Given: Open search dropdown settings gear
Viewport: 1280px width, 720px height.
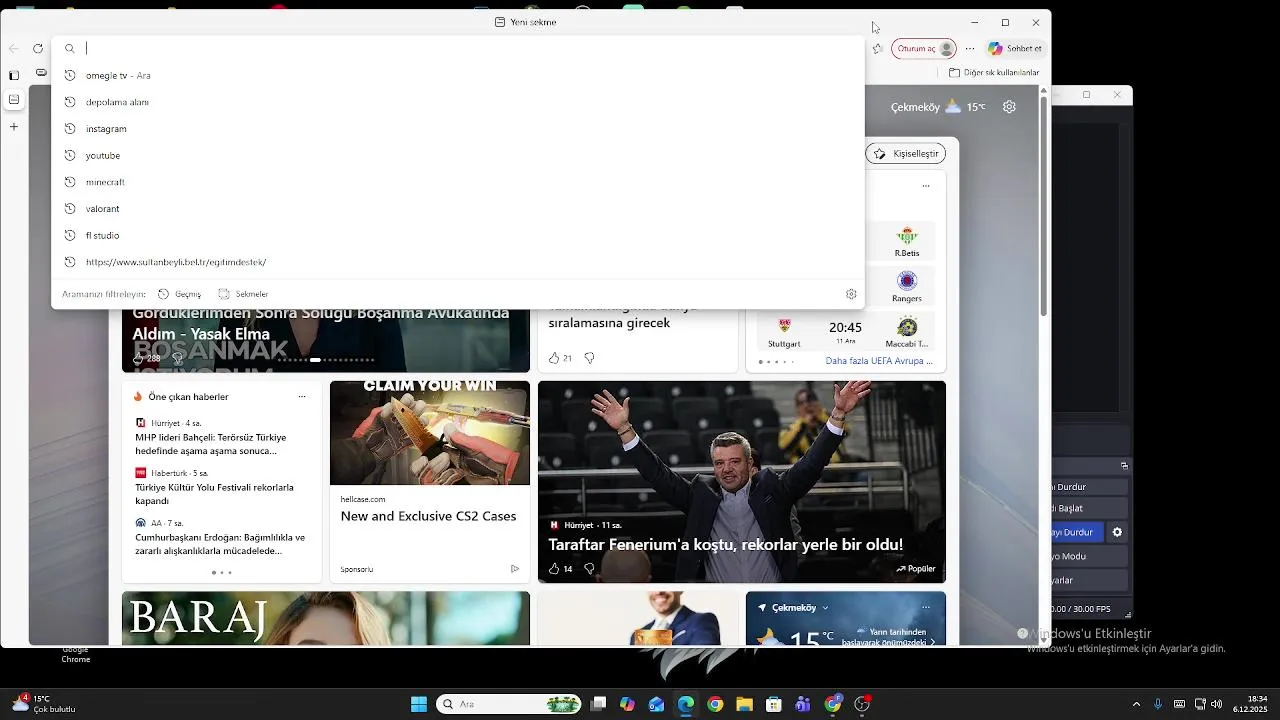Looking at the screenshot, I should (851, 294).
